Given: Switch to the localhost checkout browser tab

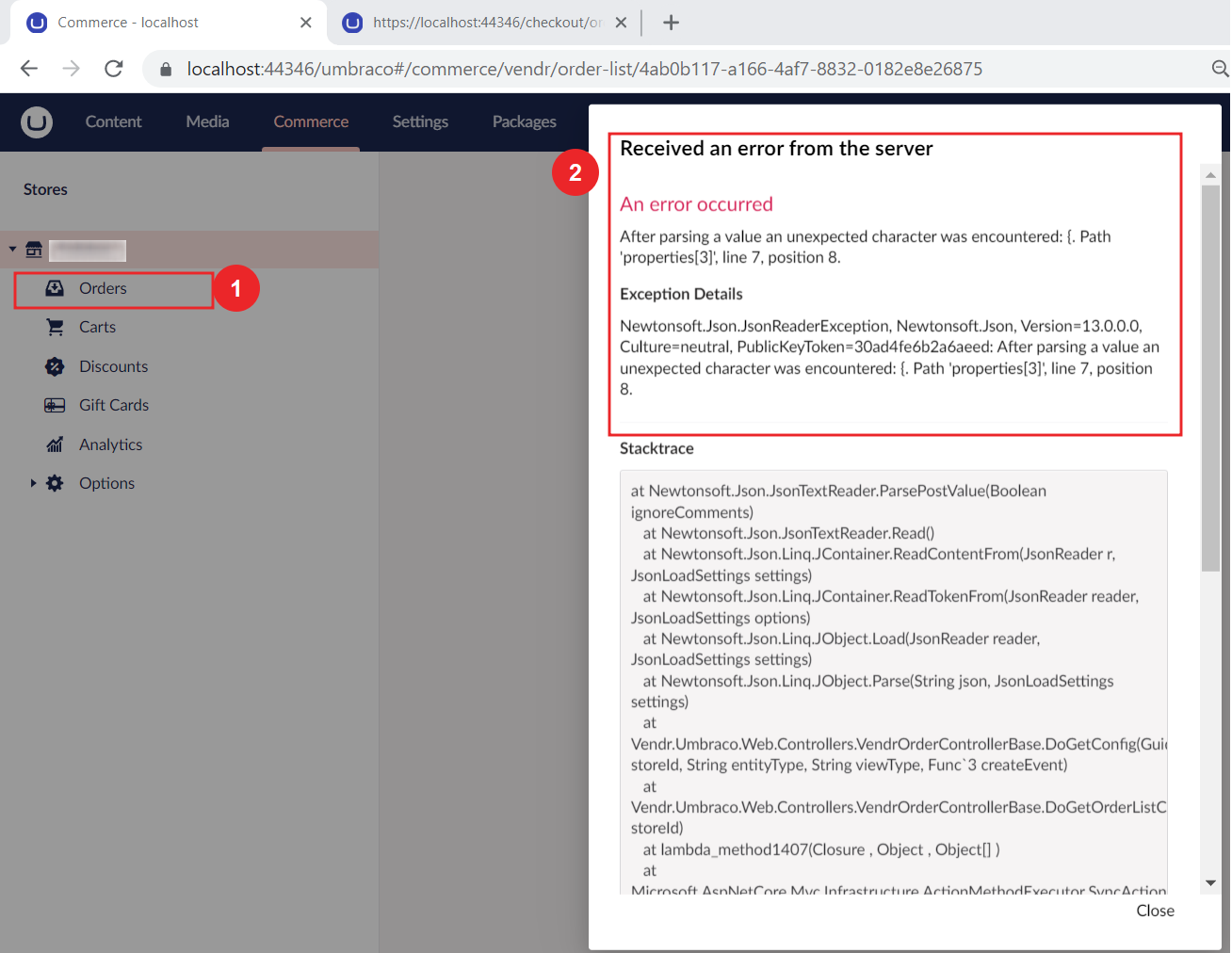Looking at the screenshot, I should (485, 23).
